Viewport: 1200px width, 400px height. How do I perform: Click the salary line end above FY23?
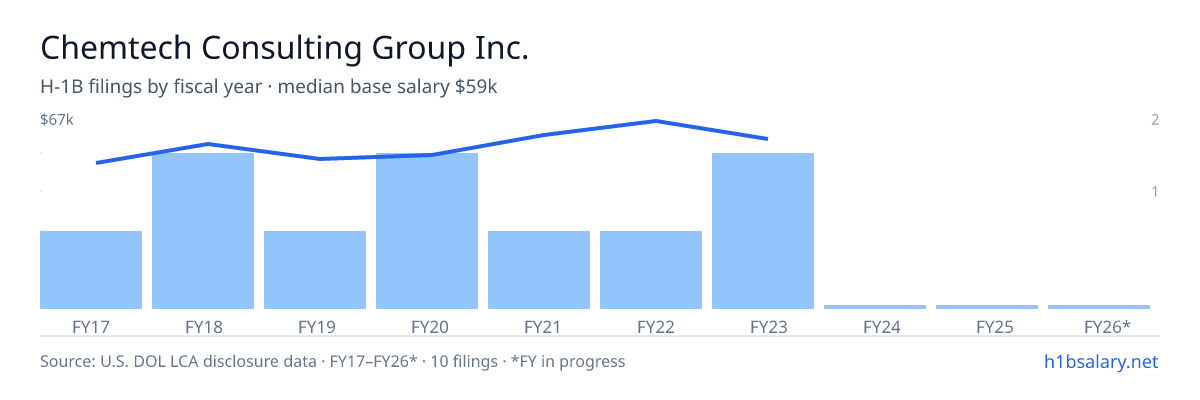[766, 139]
